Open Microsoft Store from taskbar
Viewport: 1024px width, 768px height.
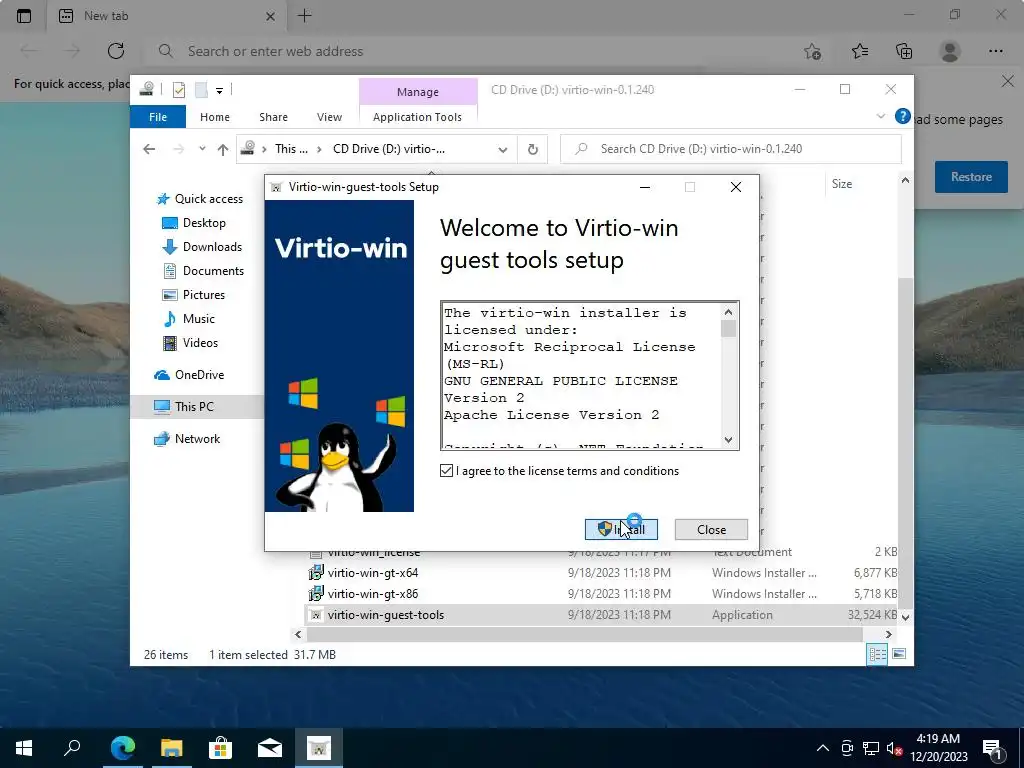[x=221, y=748]
